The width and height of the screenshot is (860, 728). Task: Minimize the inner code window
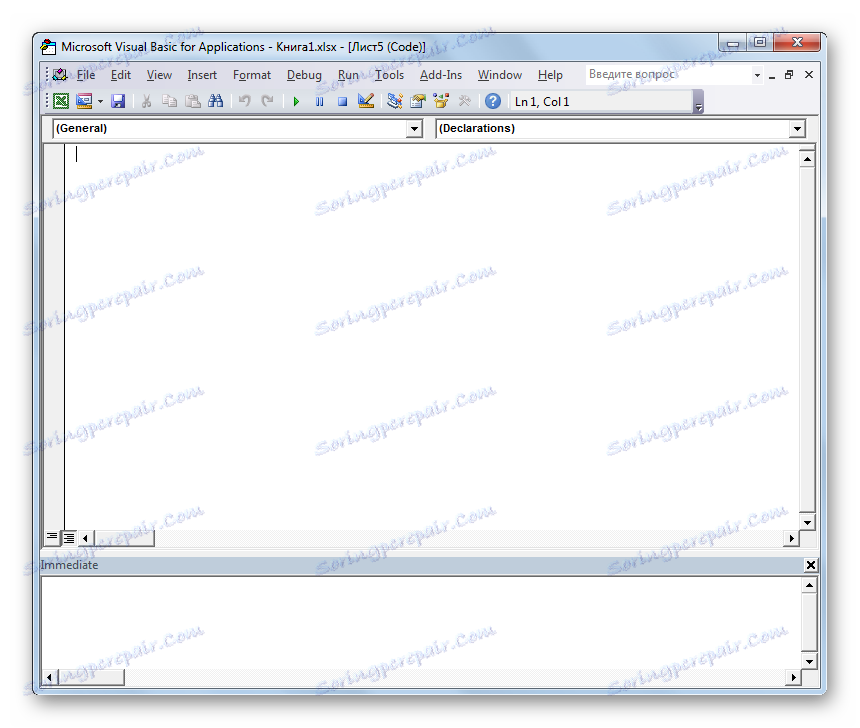[x=772, y=75]
